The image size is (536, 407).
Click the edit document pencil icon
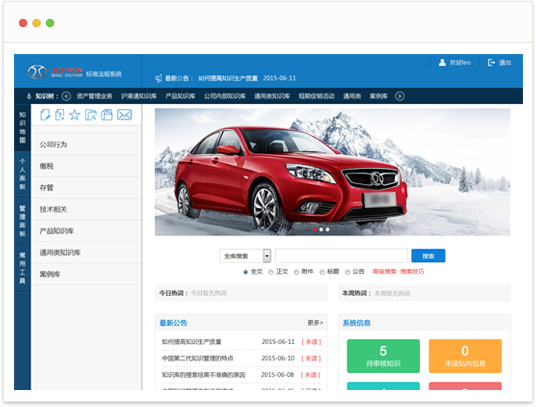(x=45, y=114)
